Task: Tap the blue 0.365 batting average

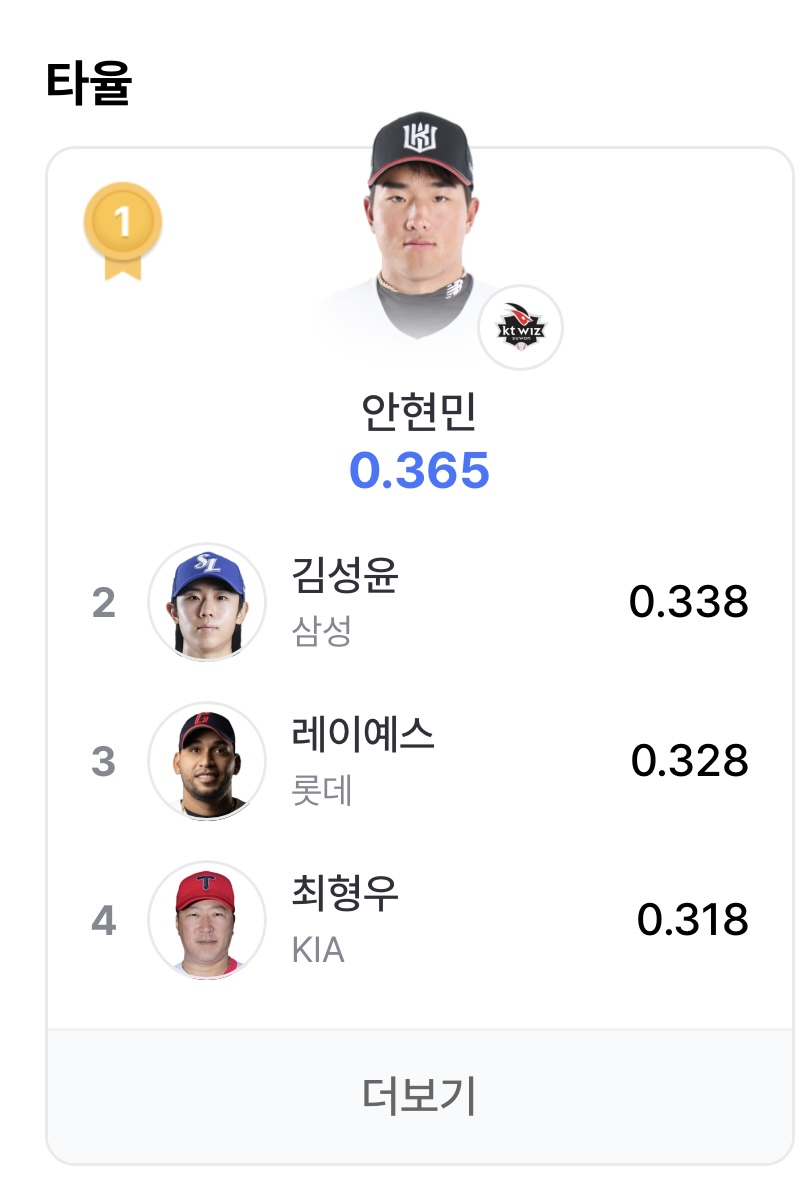Action: click(419, 470)
